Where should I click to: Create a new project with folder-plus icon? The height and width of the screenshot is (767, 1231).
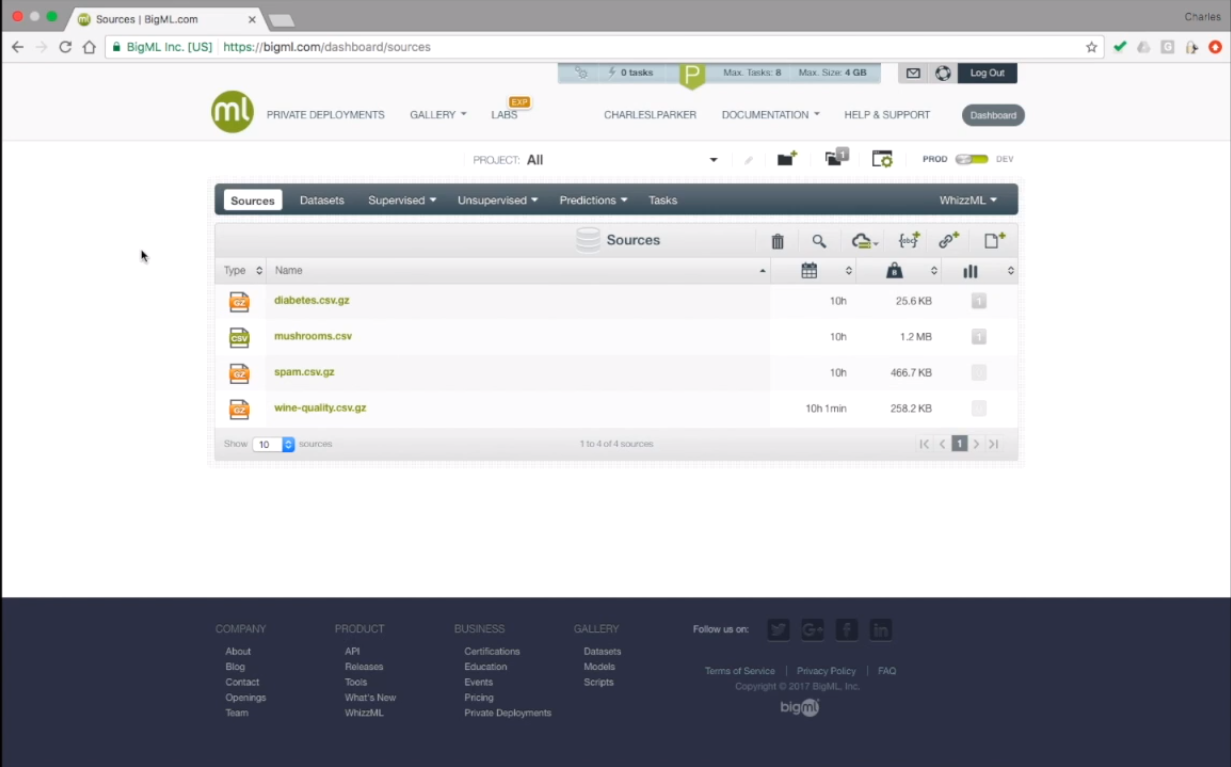tap(787, 159)
